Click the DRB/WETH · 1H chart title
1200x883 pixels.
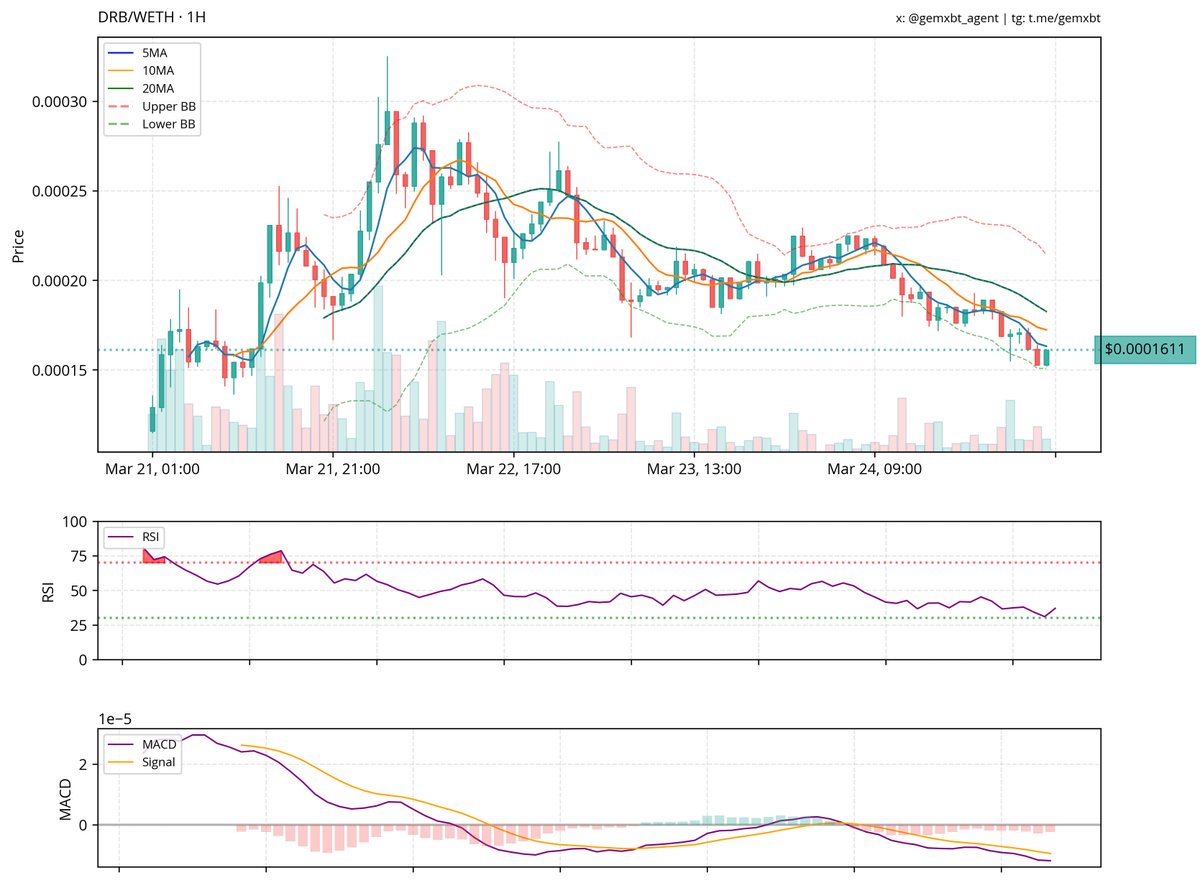coord(153,17)
